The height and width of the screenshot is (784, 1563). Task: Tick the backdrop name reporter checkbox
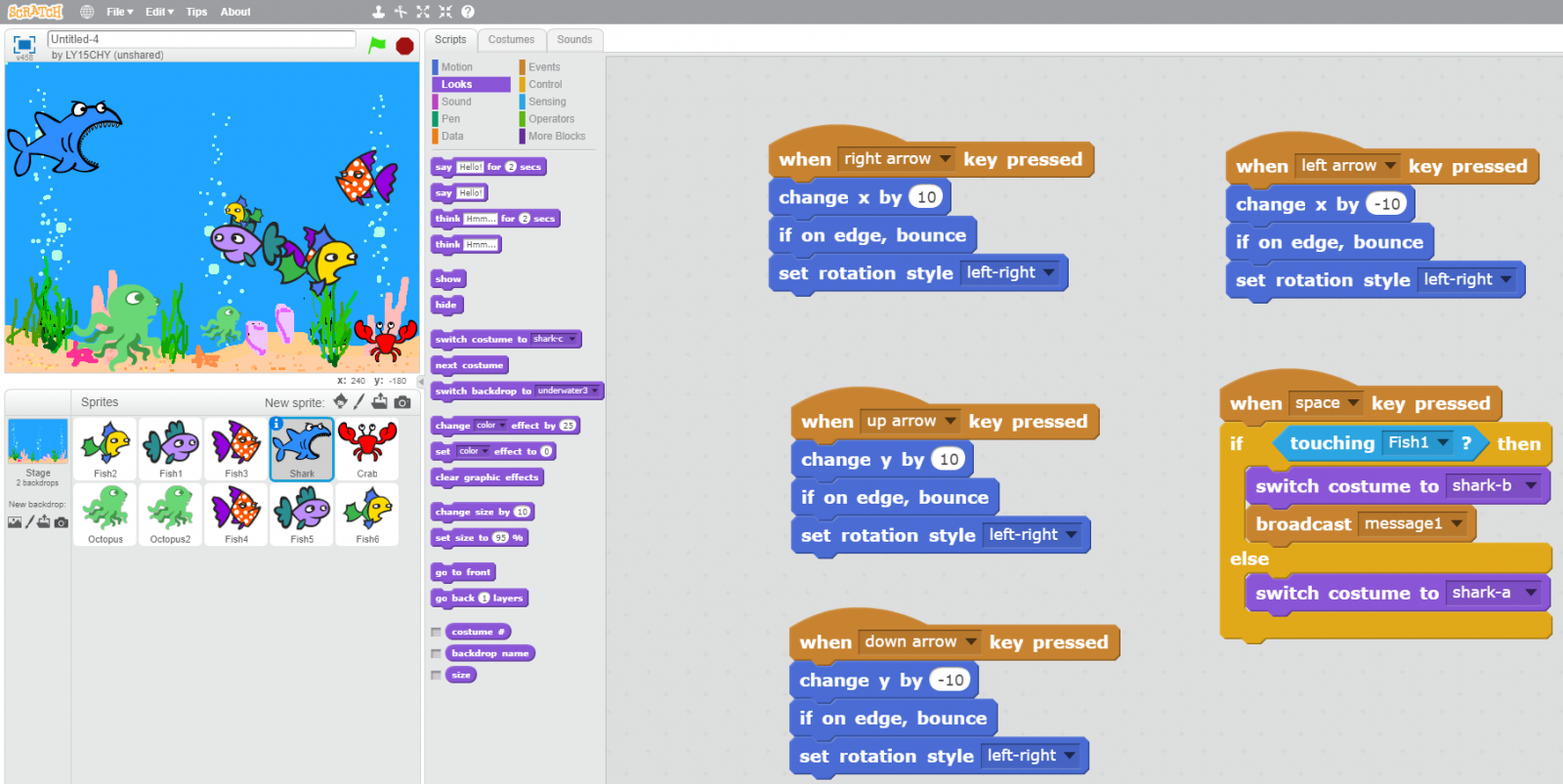[x=436, y=654]
